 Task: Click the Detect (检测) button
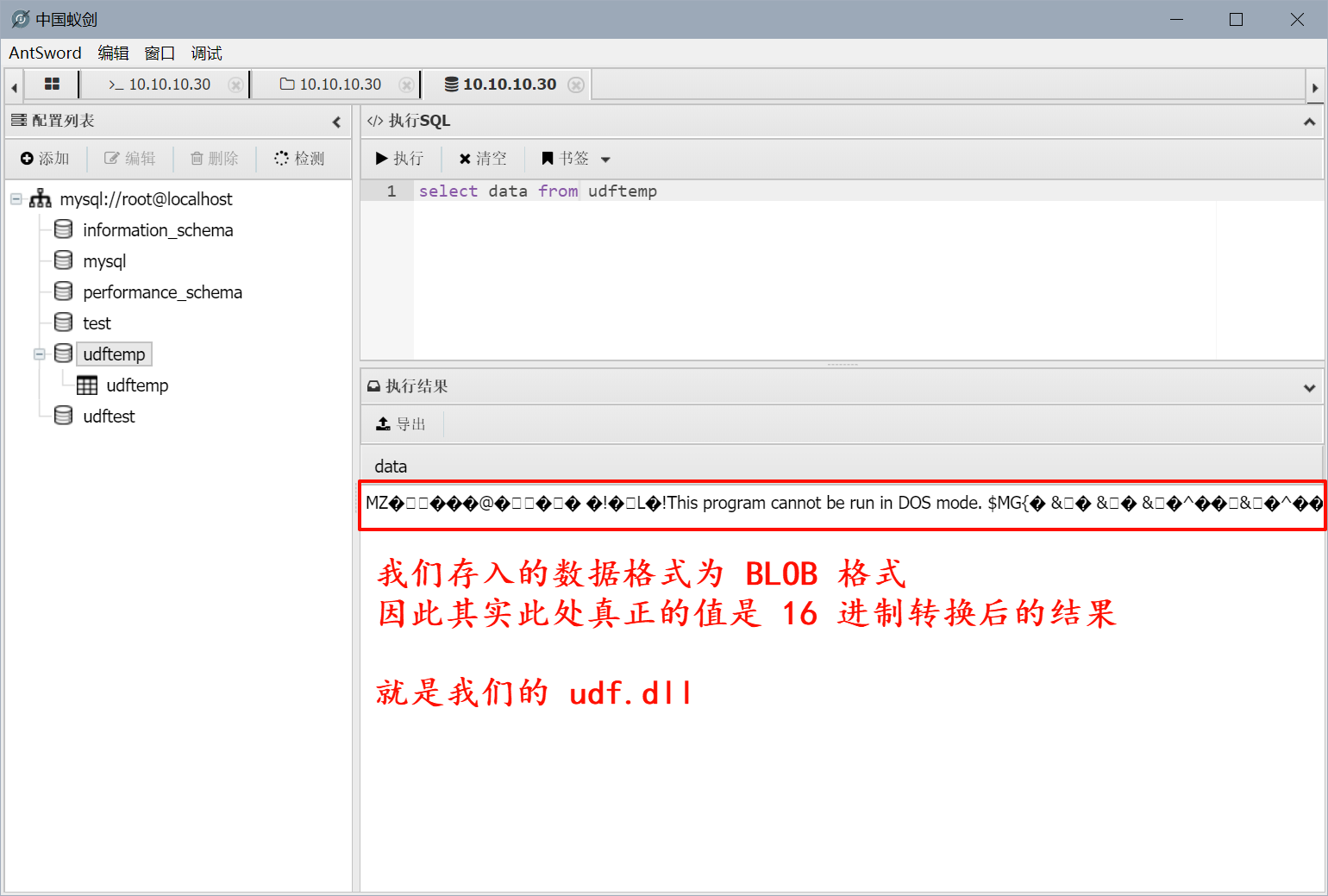[299, 159]
